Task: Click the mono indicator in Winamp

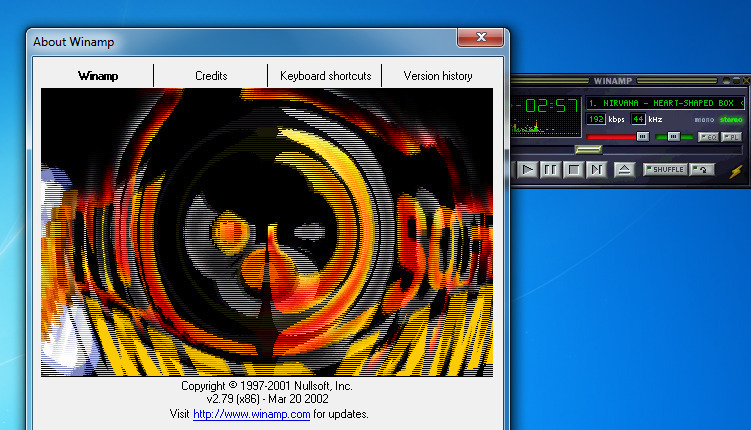Action: click(704, 120)
